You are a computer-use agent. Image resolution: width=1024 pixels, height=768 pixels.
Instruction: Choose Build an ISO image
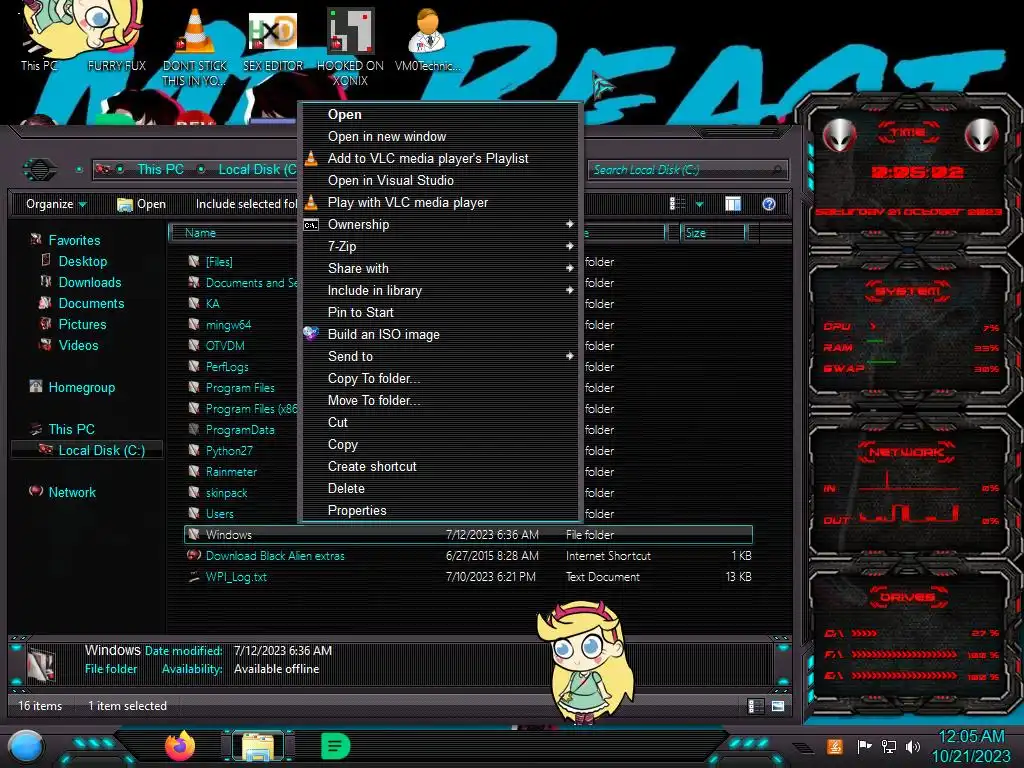point(439,334)
